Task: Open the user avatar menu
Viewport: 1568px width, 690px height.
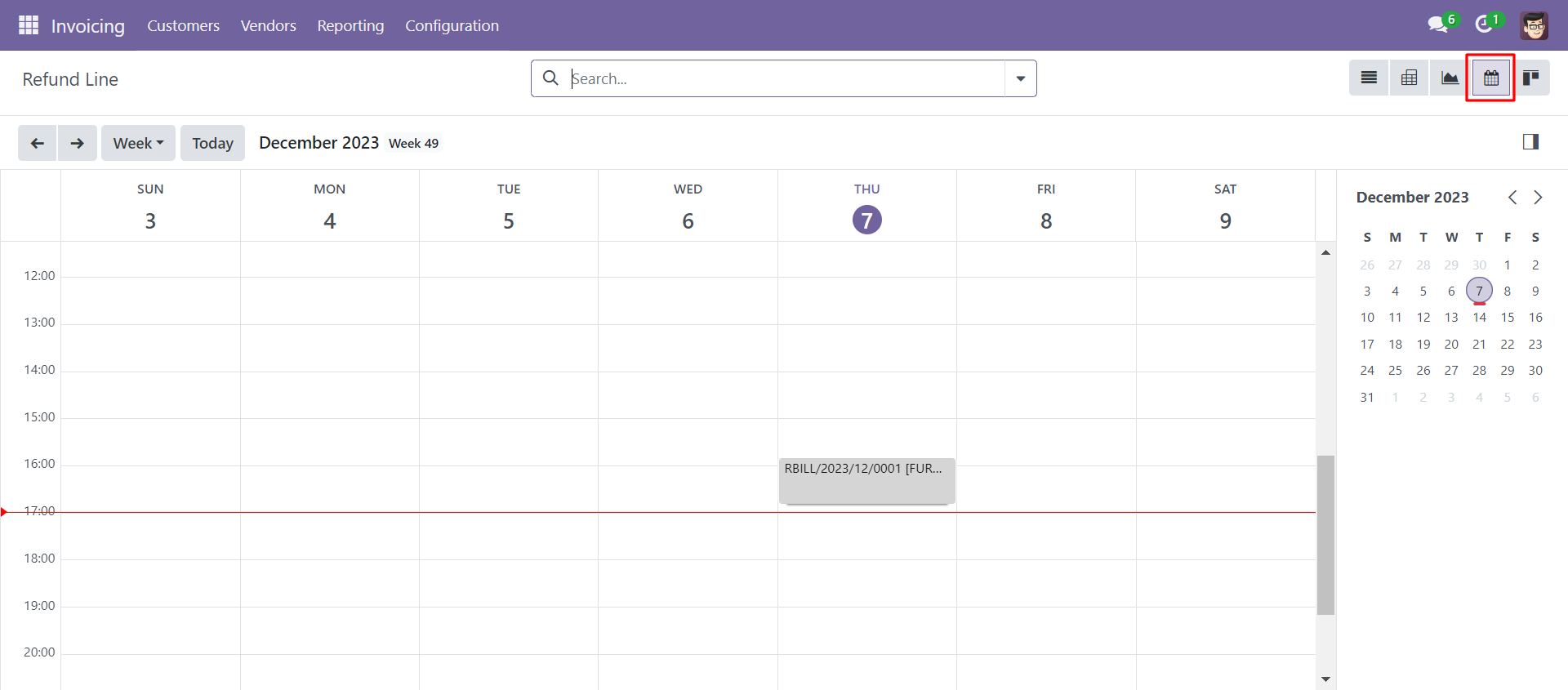Action: point(1534,25)
